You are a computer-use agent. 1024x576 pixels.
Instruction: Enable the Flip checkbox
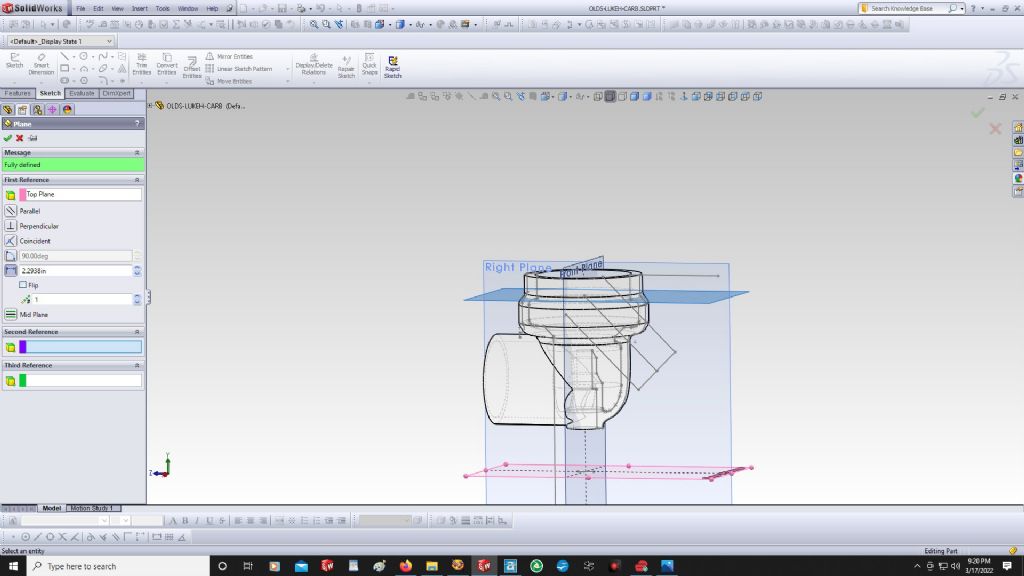click(23, 285)
